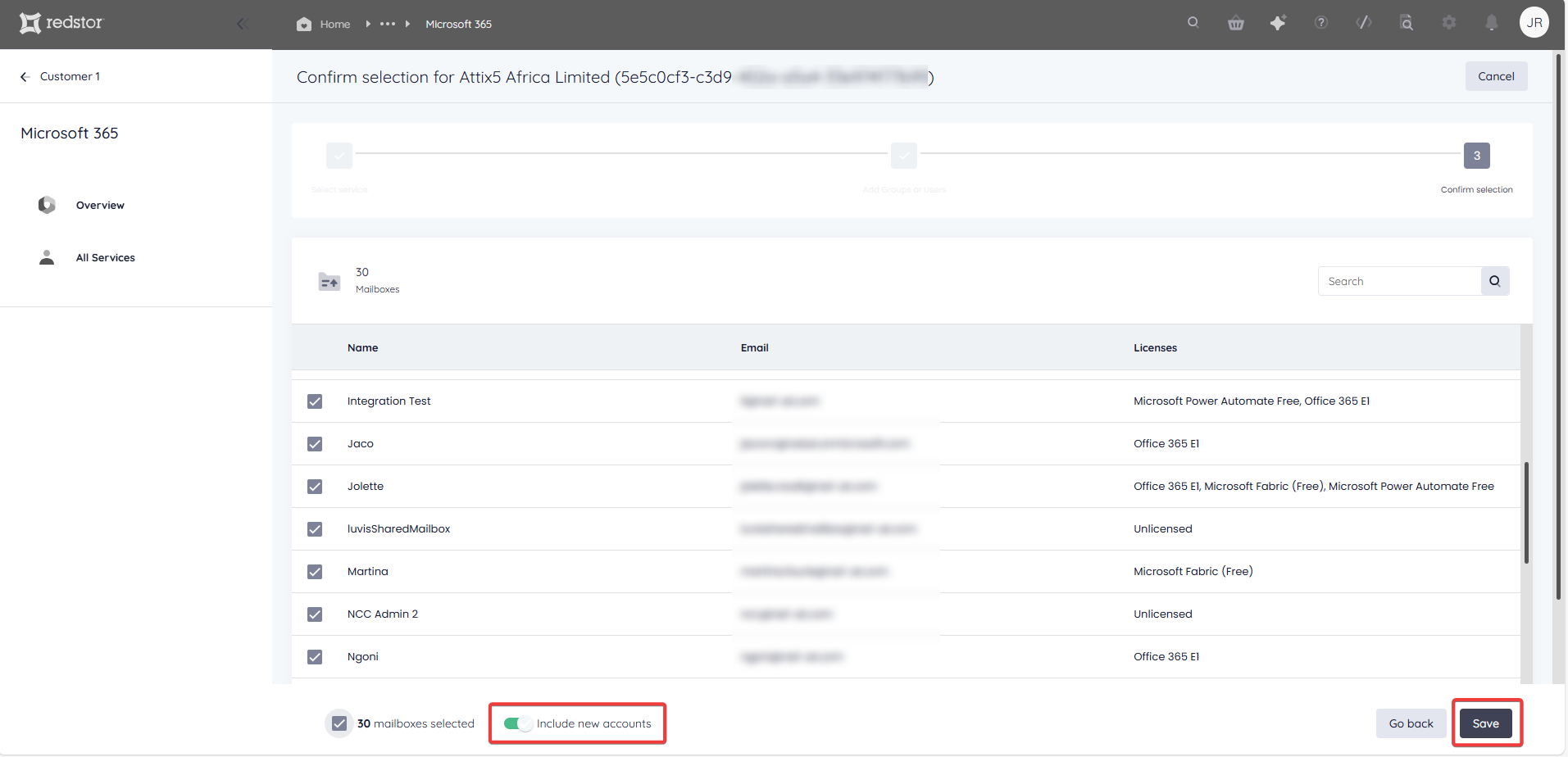This screenshot has height=757, width=1568.
Task: Open the top bar search icon
Action: [1193, 23]
